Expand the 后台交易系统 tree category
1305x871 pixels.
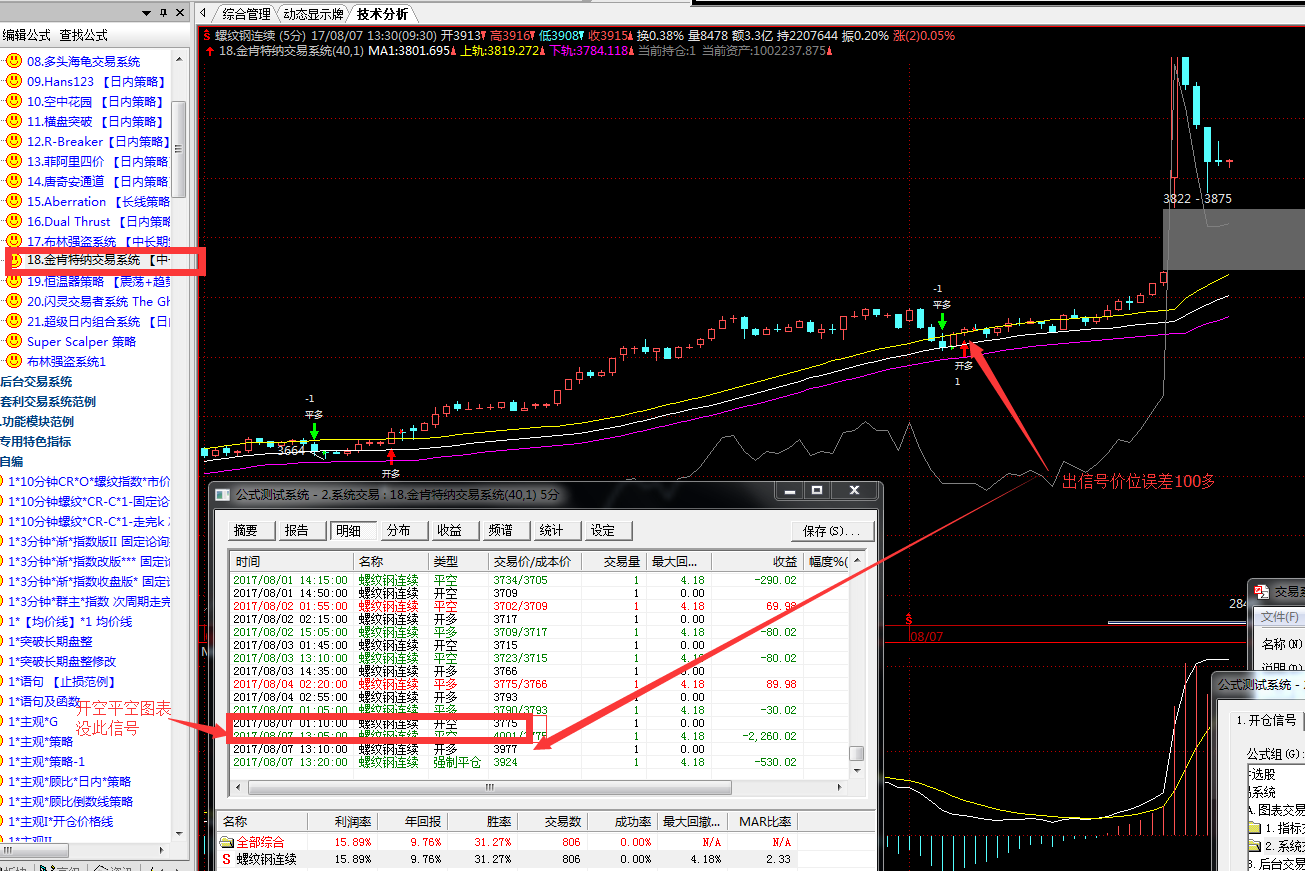(x=36, y=381)
